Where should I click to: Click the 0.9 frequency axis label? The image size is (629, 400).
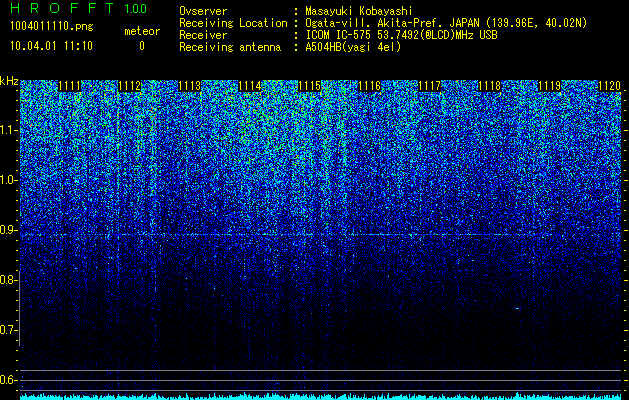coord(8,230)
